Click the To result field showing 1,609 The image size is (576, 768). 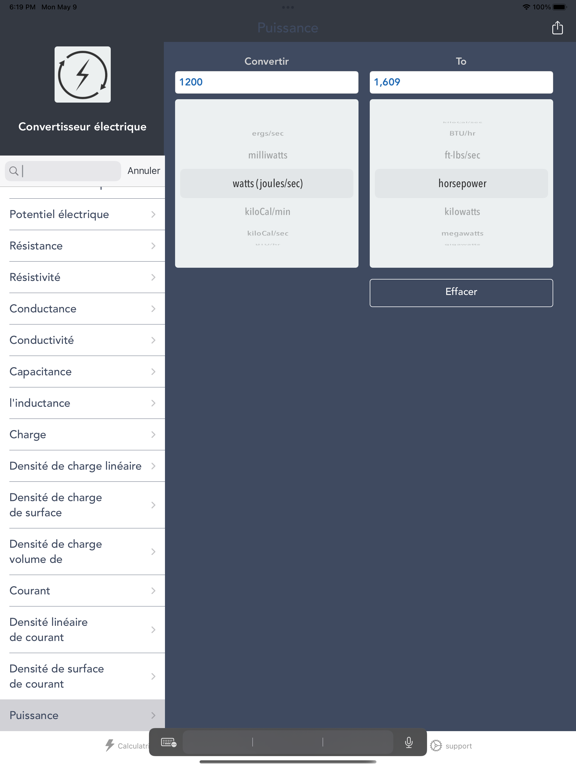461,82
